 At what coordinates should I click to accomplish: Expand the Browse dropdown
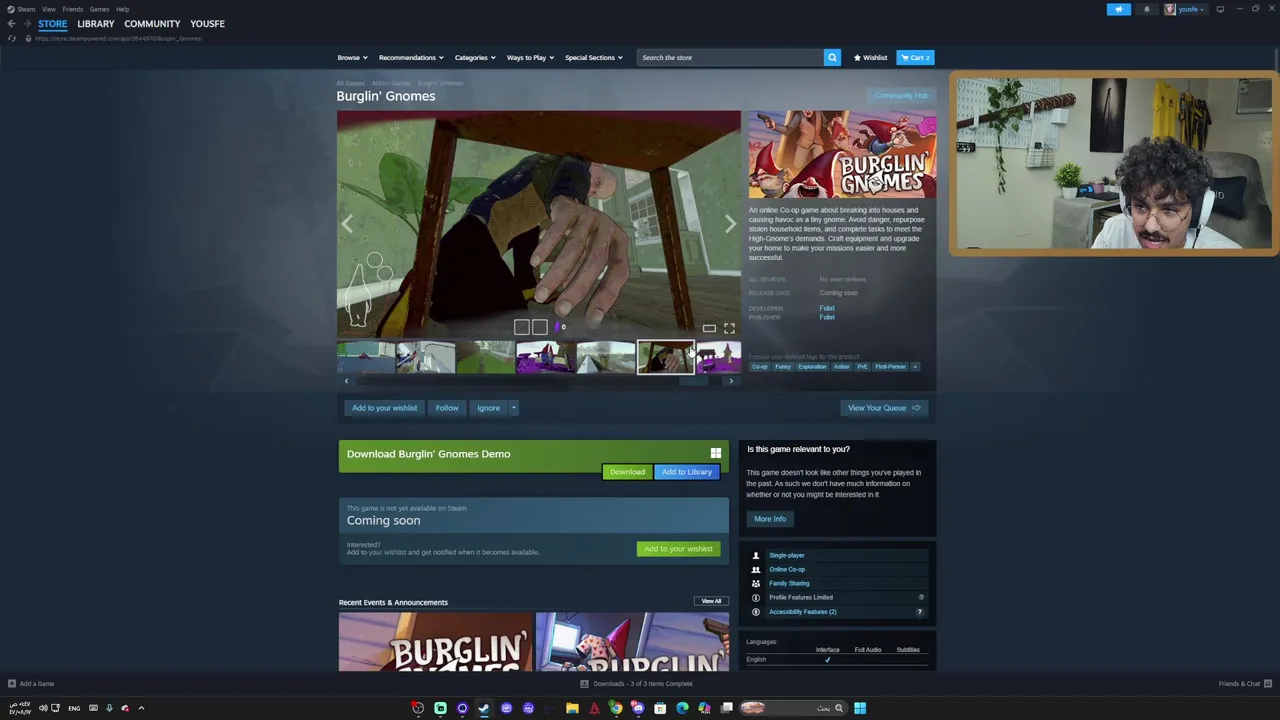[x=352, y=57]
